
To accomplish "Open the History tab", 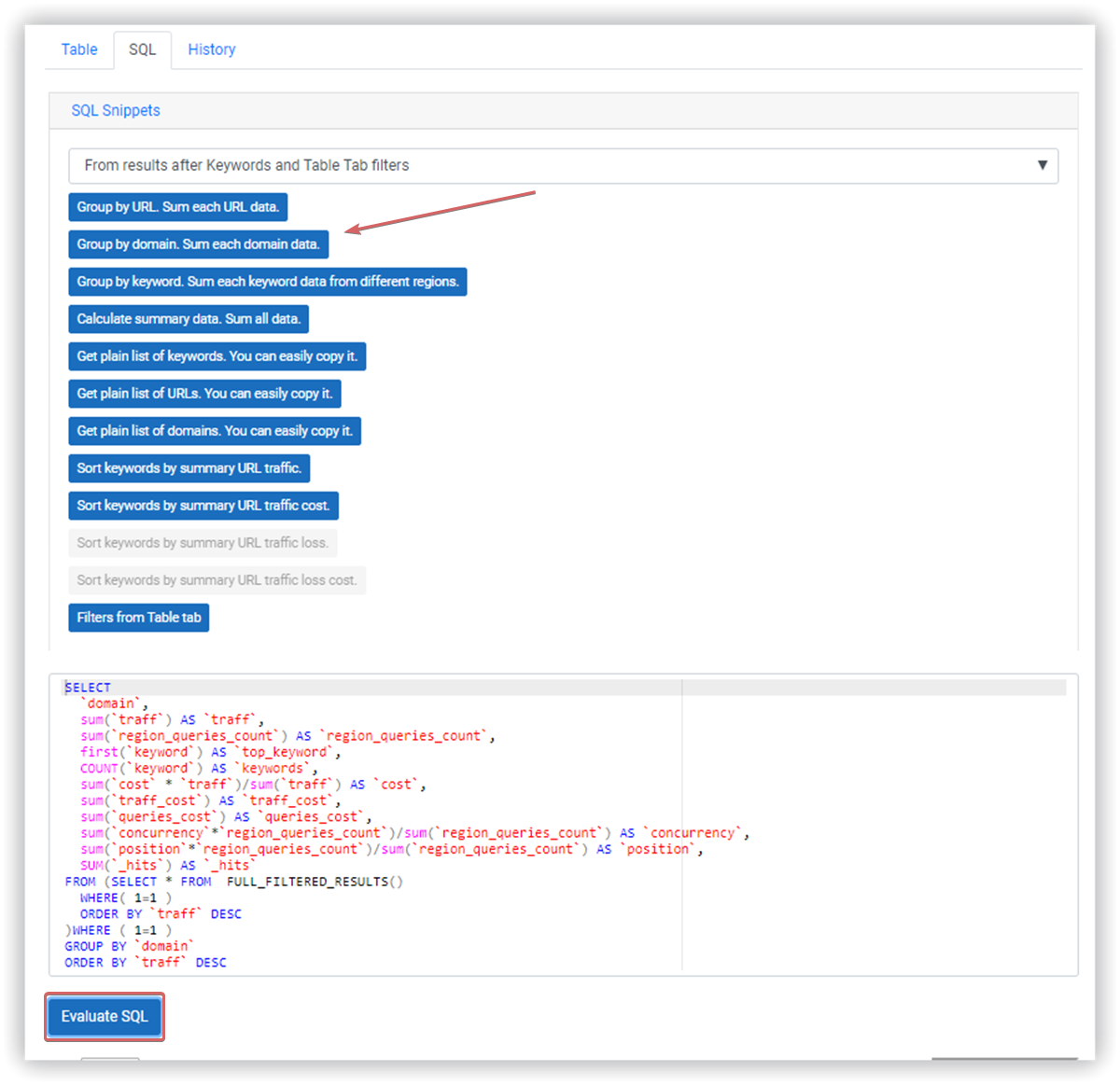I will pos(212,49).
